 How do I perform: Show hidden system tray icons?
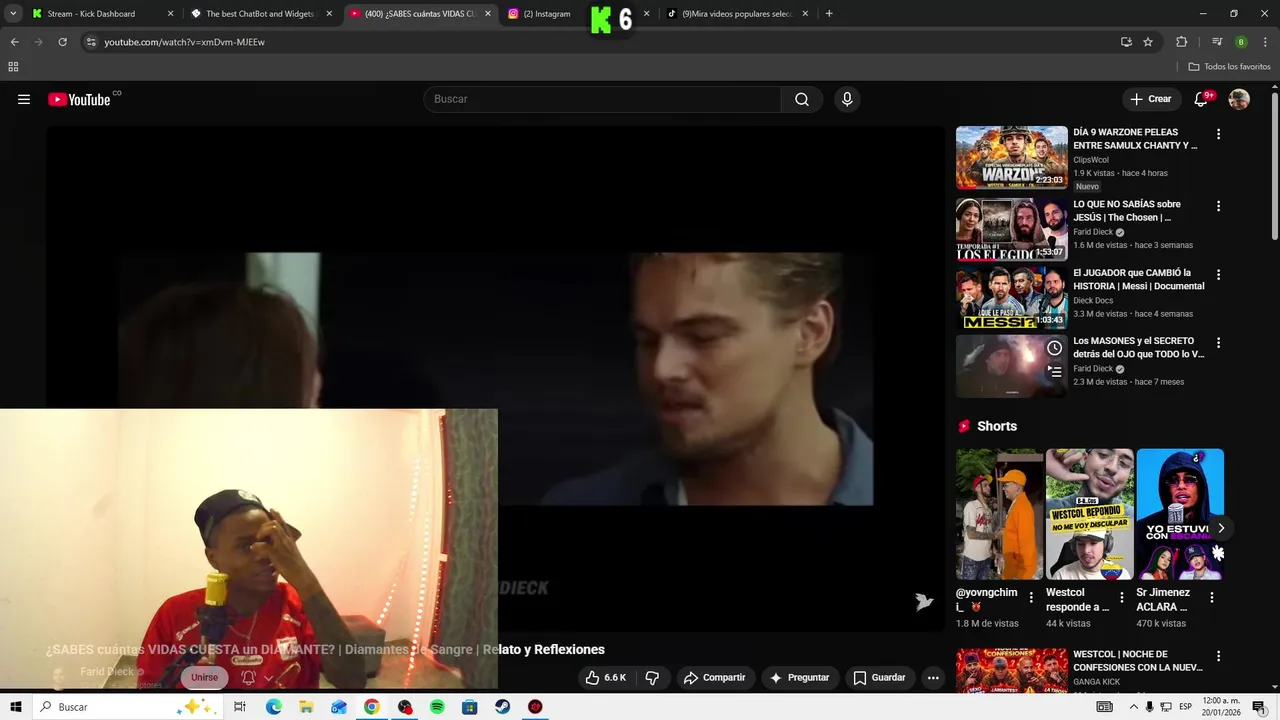tap(1134, 707)
